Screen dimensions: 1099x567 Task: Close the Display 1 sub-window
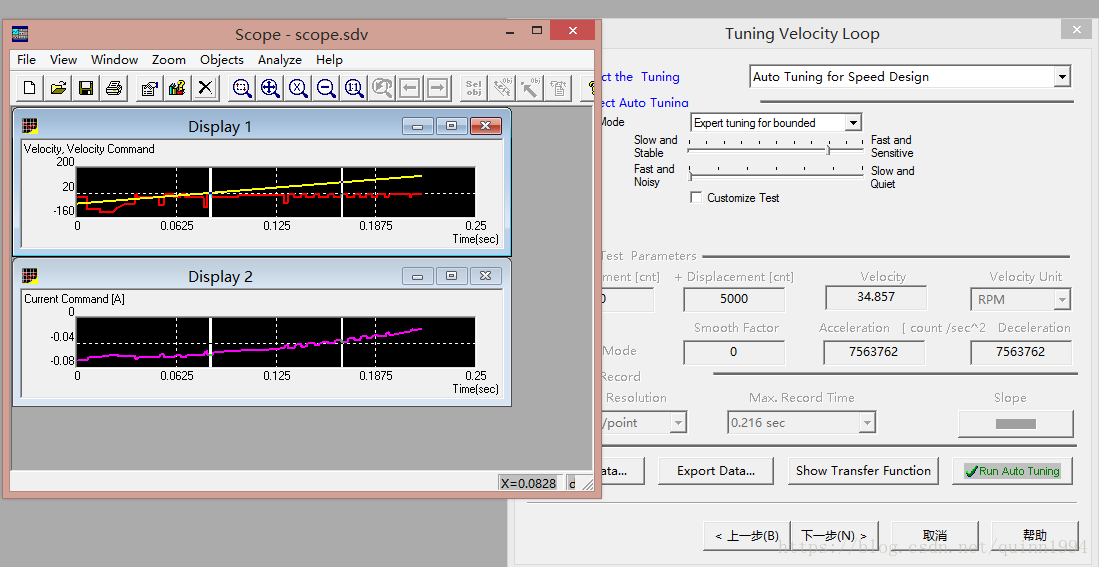pyautogui.click(x=485, y=126)
